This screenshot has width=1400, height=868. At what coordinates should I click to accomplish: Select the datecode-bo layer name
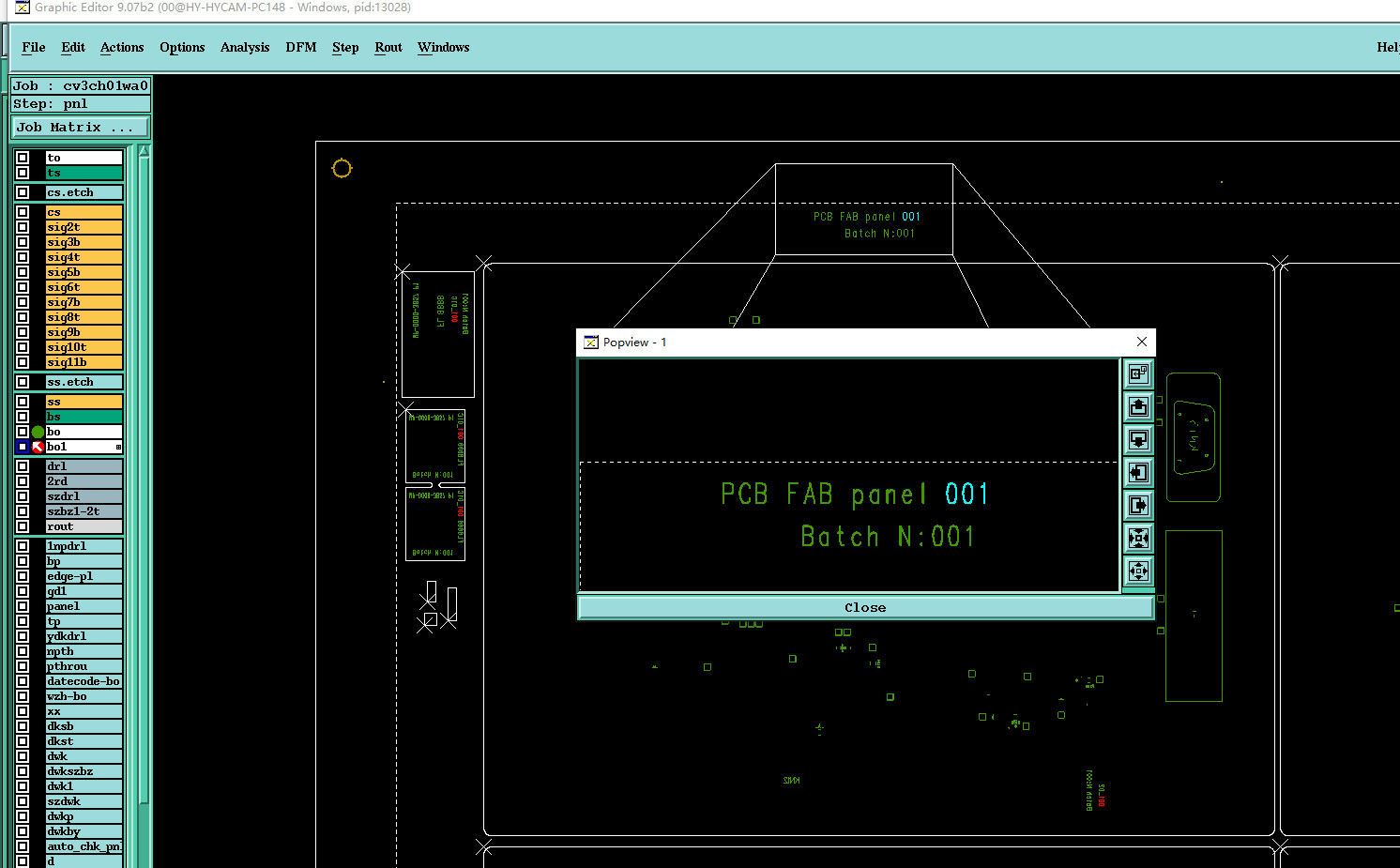[x=84, y=681]
